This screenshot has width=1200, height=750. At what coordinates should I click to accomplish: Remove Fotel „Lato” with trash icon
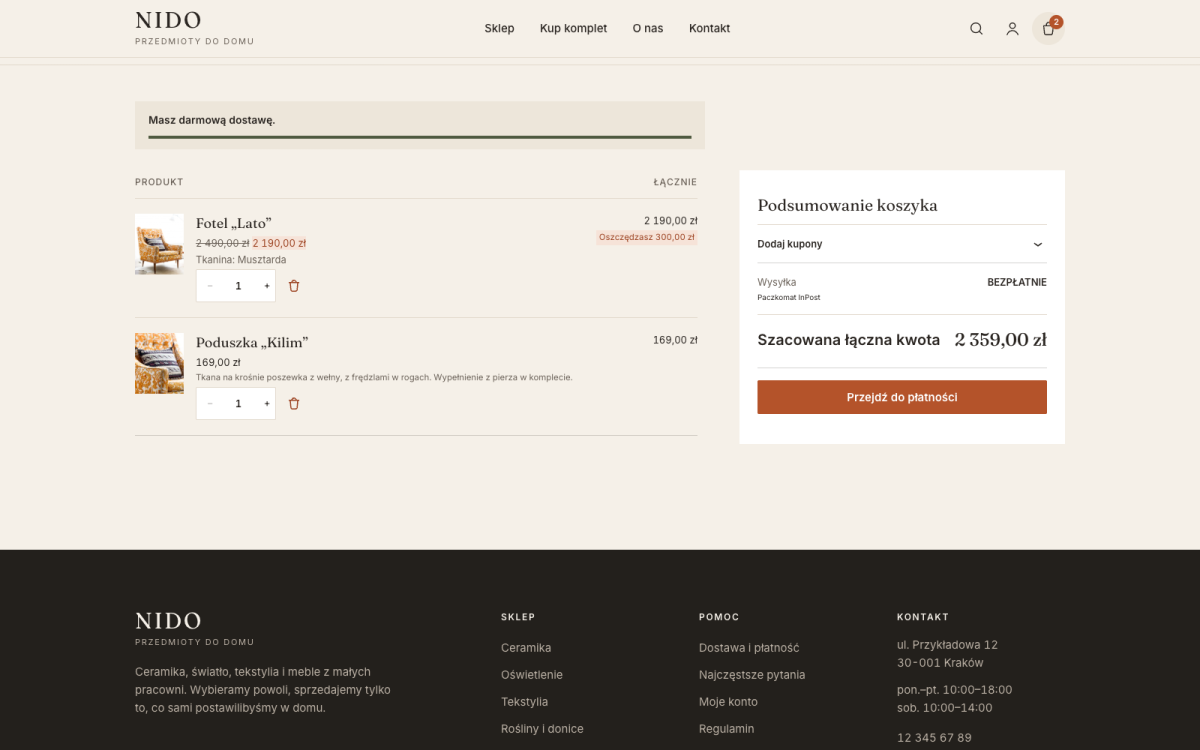(x=294, y=286)
